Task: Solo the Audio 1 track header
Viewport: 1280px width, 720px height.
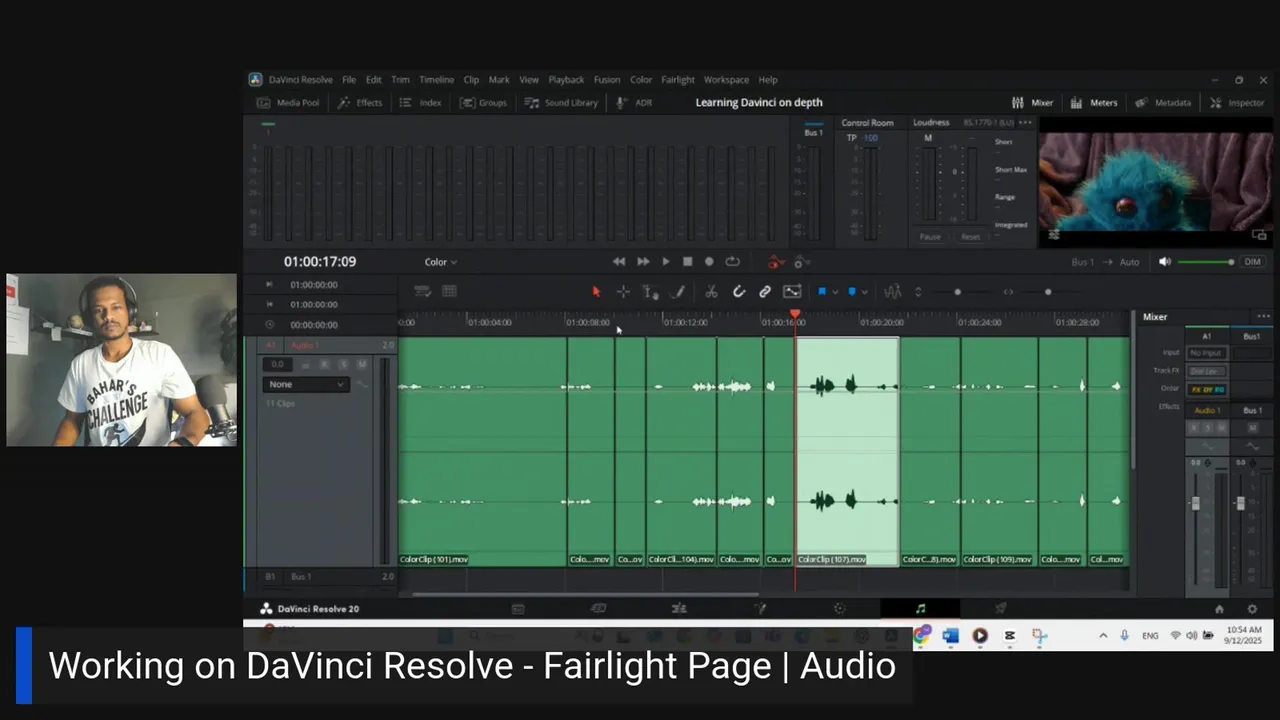Action: click(x=343, y=364)
